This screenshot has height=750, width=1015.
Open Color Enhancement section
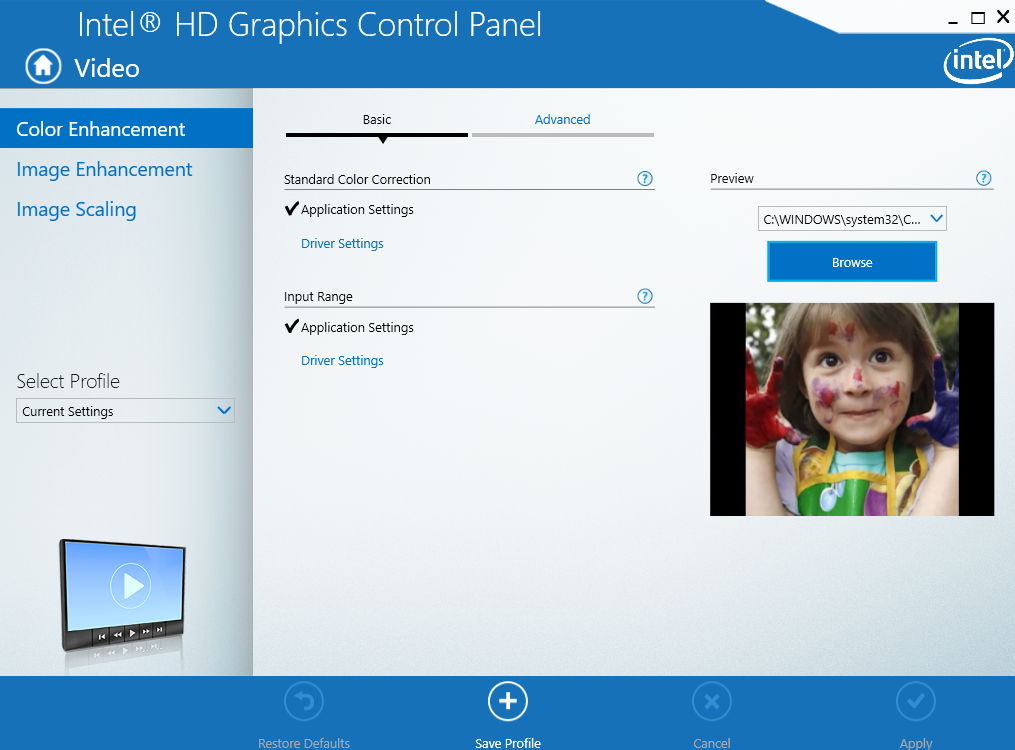click(126, 128)
